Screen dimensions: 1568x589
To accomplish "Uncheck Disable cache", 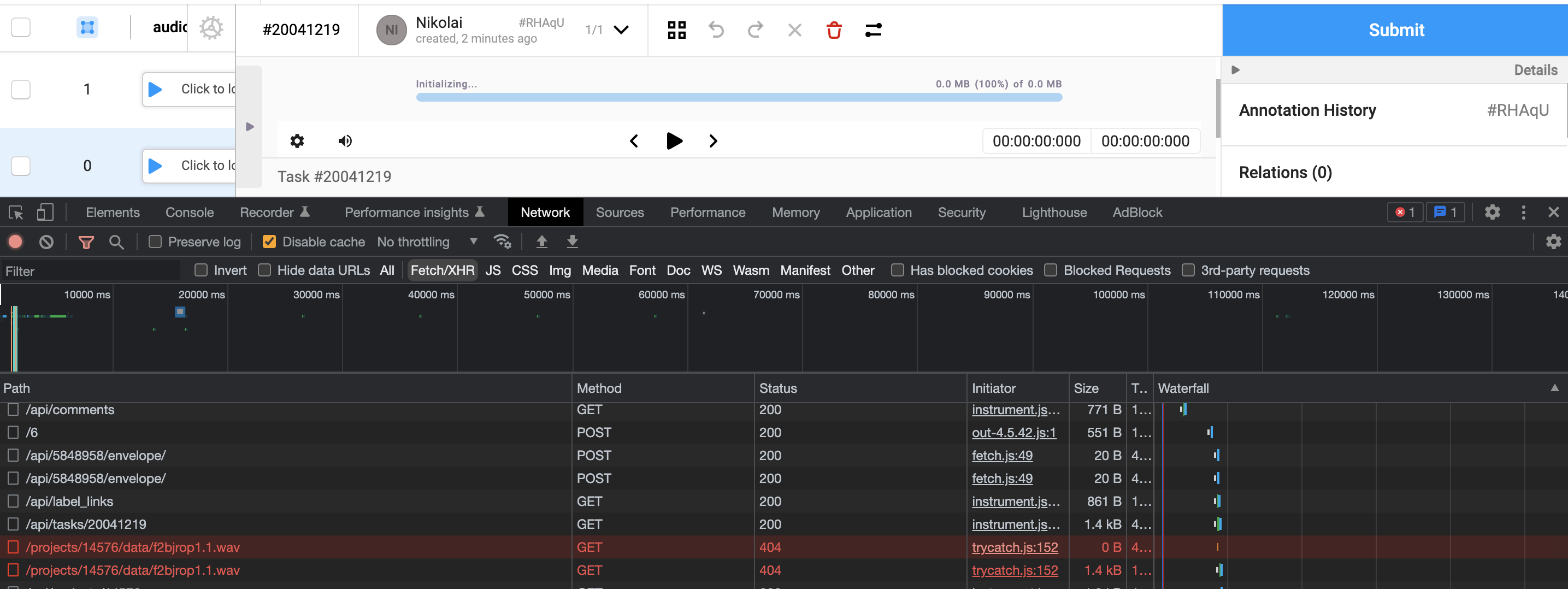I will click(269, 242).
